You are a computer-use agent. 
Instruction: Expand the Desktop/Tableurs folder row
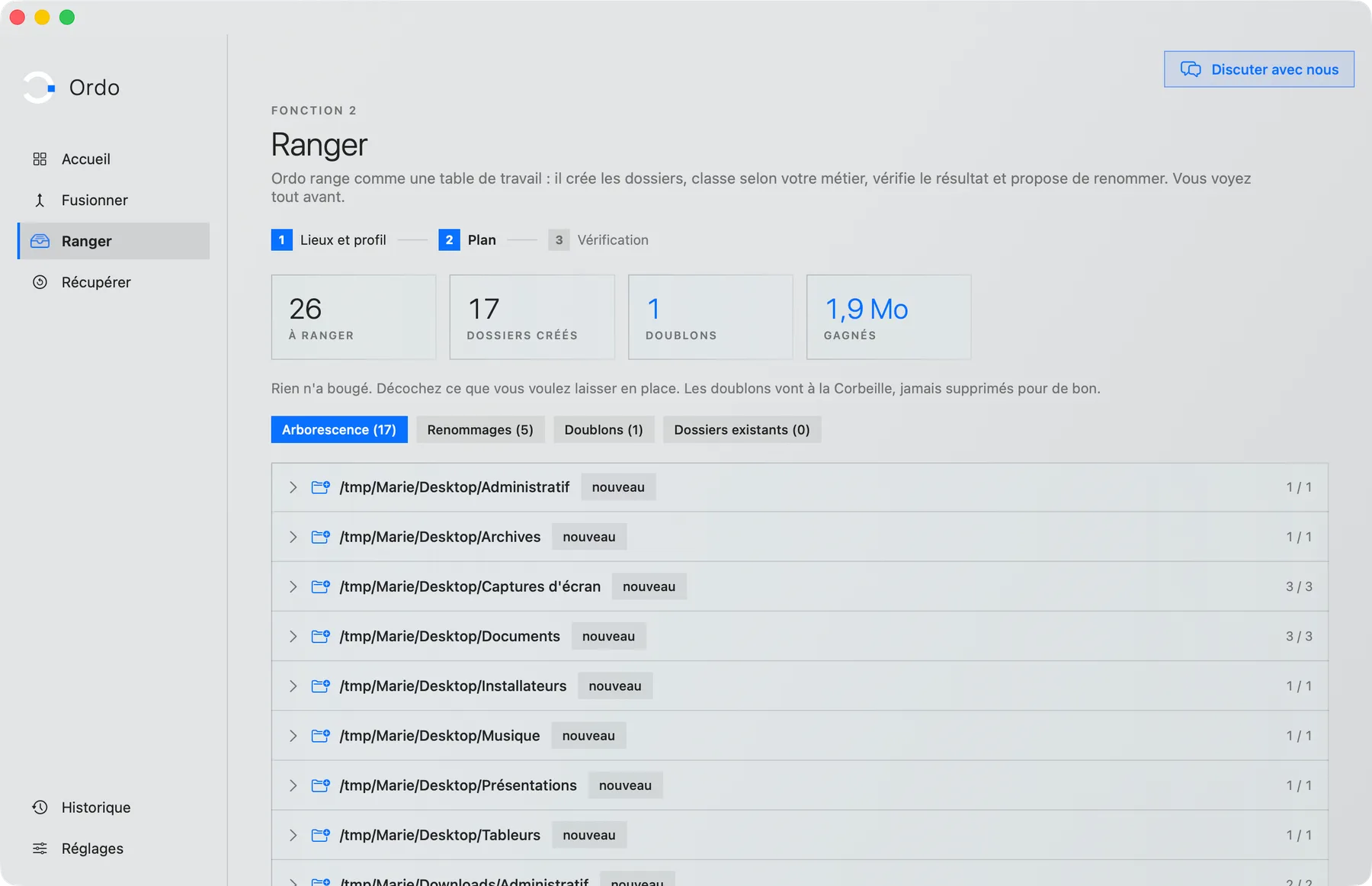pos(293,835)
